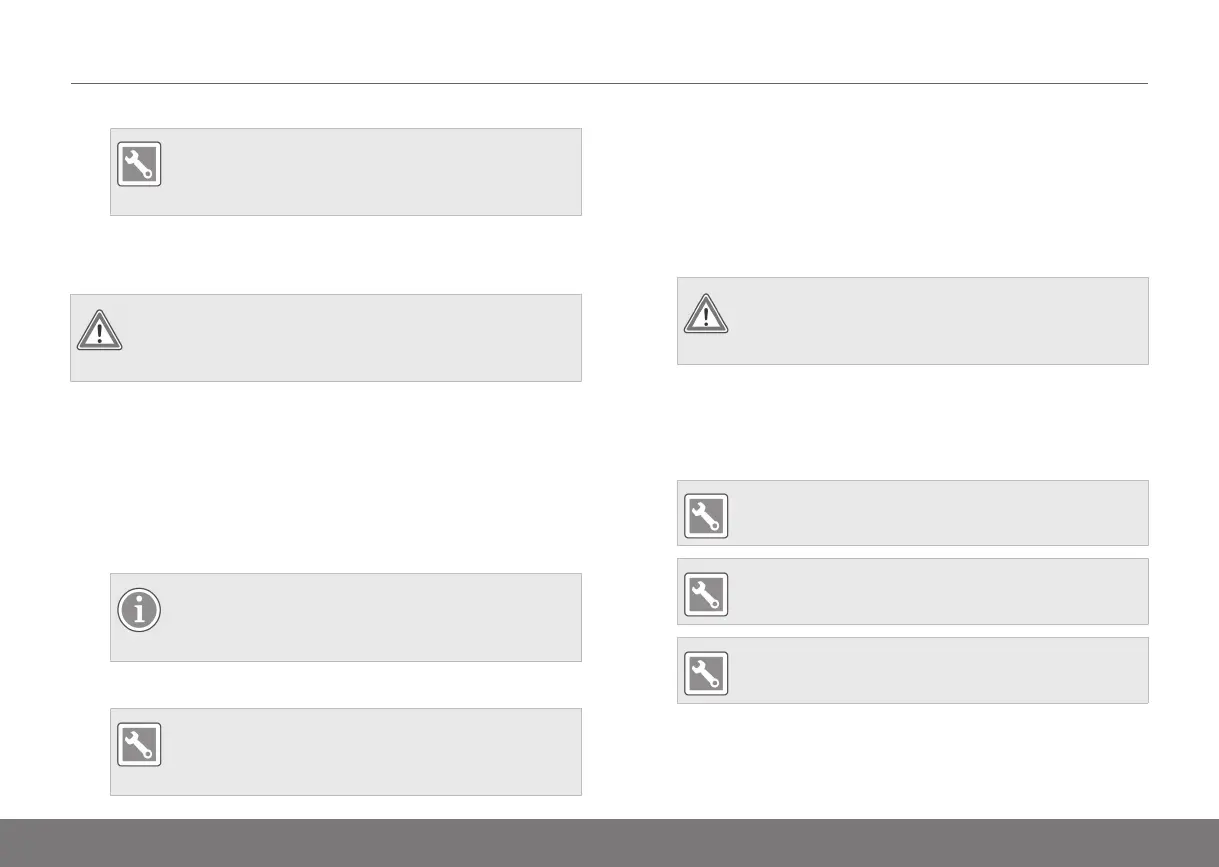Click the warning triangle icon in the left column
The width and height of the screenshot is (1219, 867).
tap(100, 330)
